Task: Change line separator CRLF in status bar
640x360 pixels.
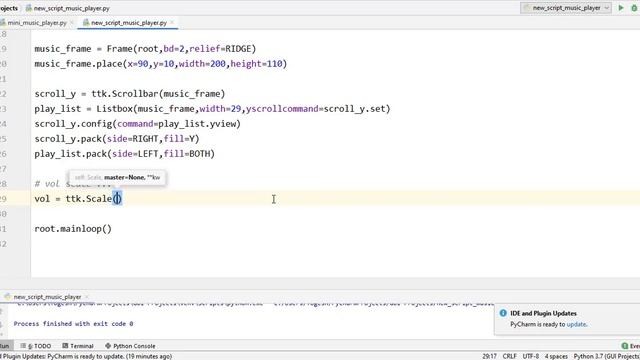Action: click(x=509, y=356)
